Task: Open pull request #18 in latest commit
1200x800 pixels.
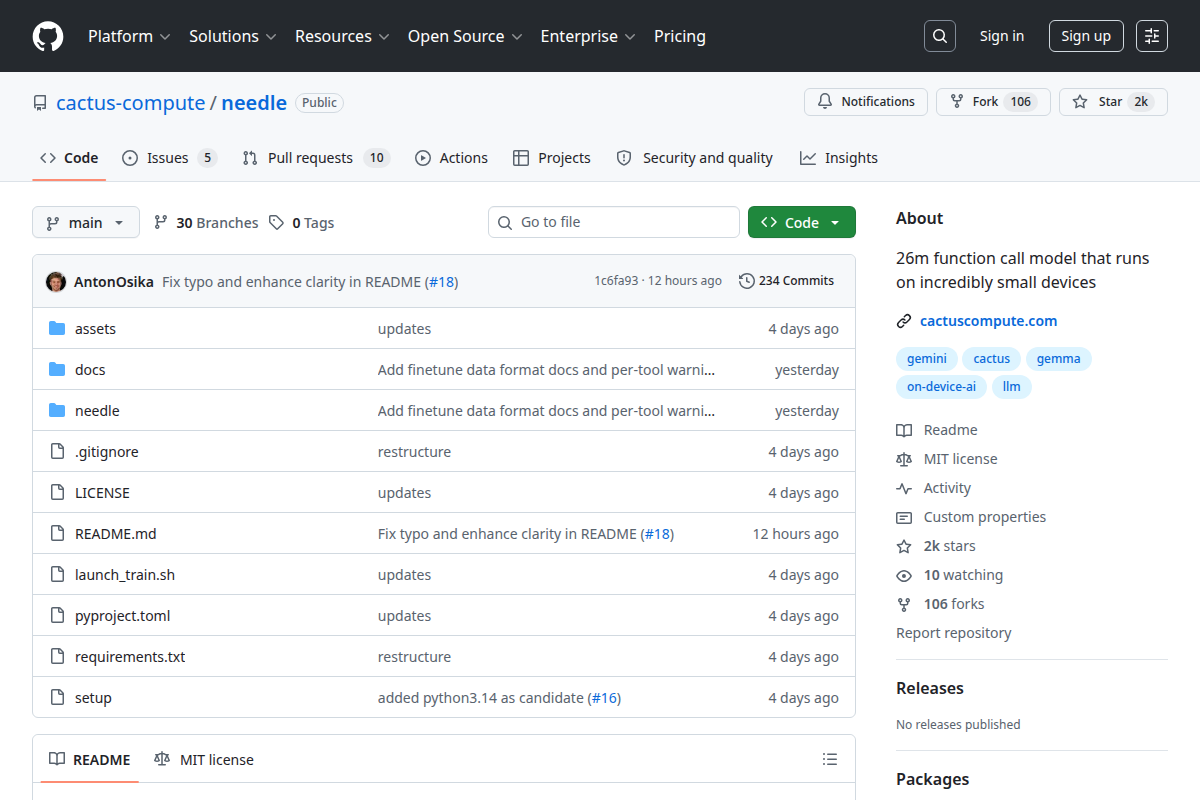Action: (x=442, y=282)
